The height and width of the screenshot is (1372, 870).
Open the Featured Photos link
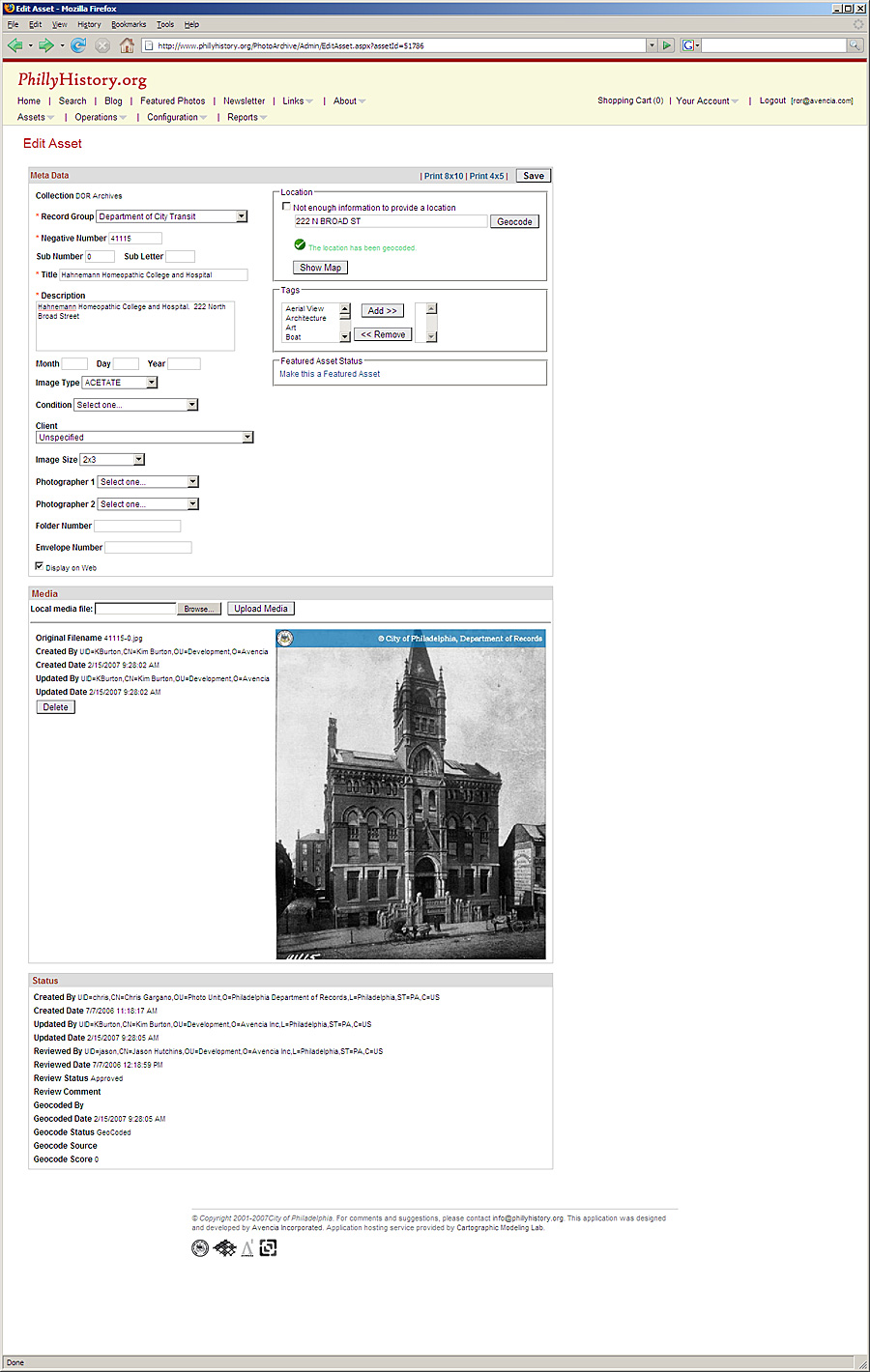click(x=172, y=100)
